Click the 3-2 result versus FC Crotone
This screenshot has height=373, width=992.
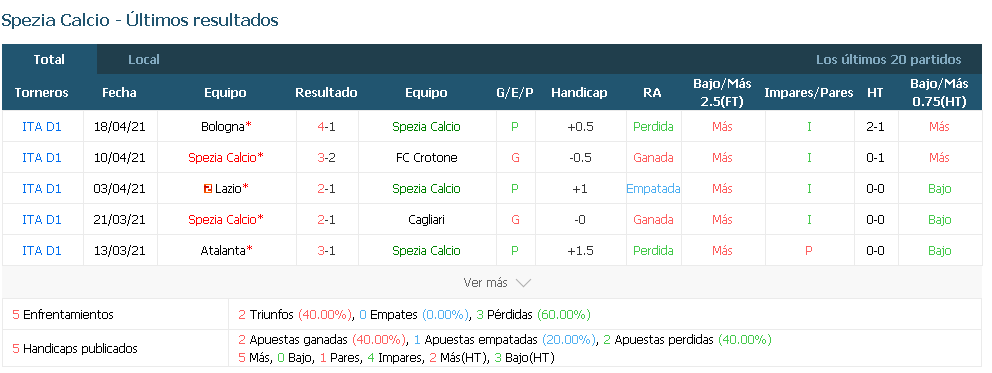coord(326,157)
